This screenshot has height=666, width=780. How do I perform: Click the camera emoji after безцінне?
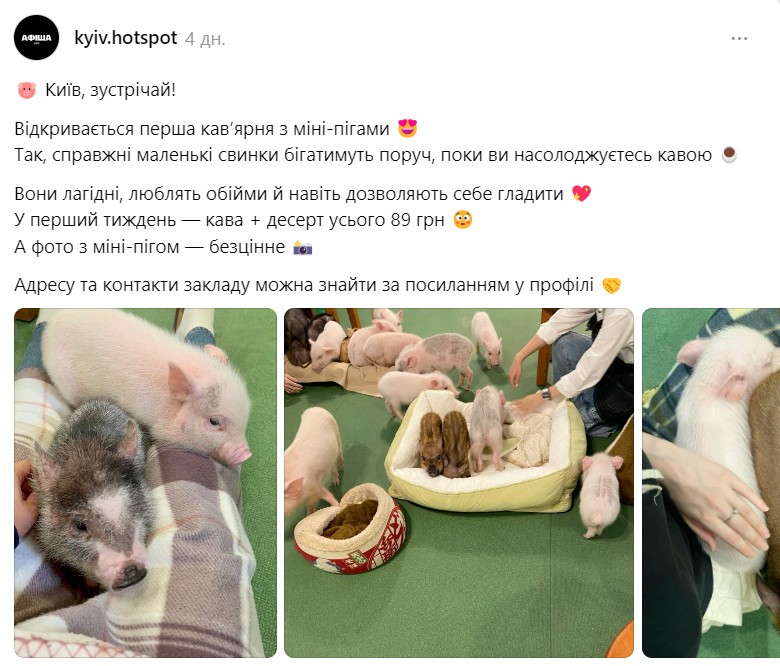click(x=302, y=247)
